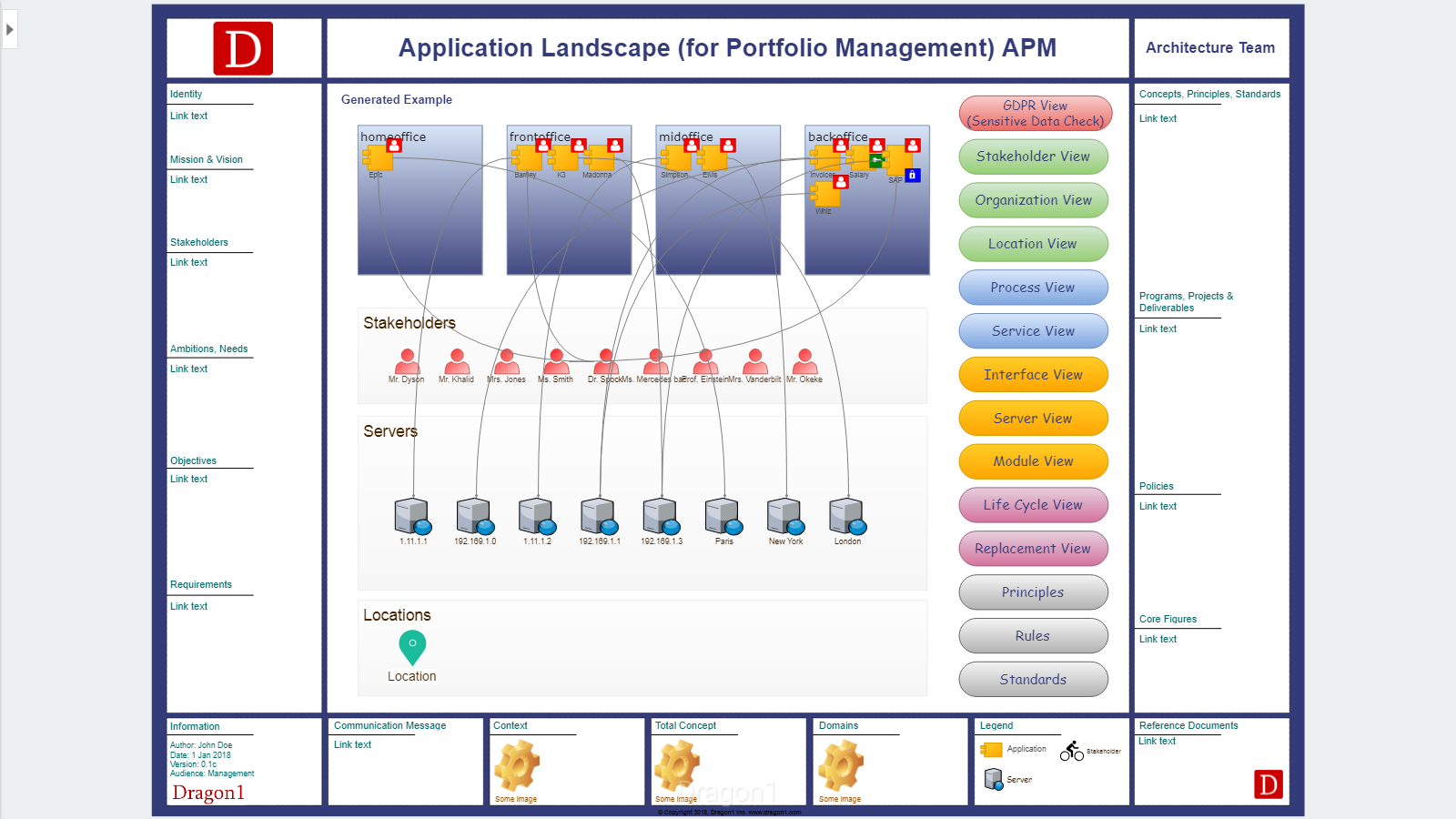
Task: Click the Epic application icon in homeoffice
Action: [378, 158]
